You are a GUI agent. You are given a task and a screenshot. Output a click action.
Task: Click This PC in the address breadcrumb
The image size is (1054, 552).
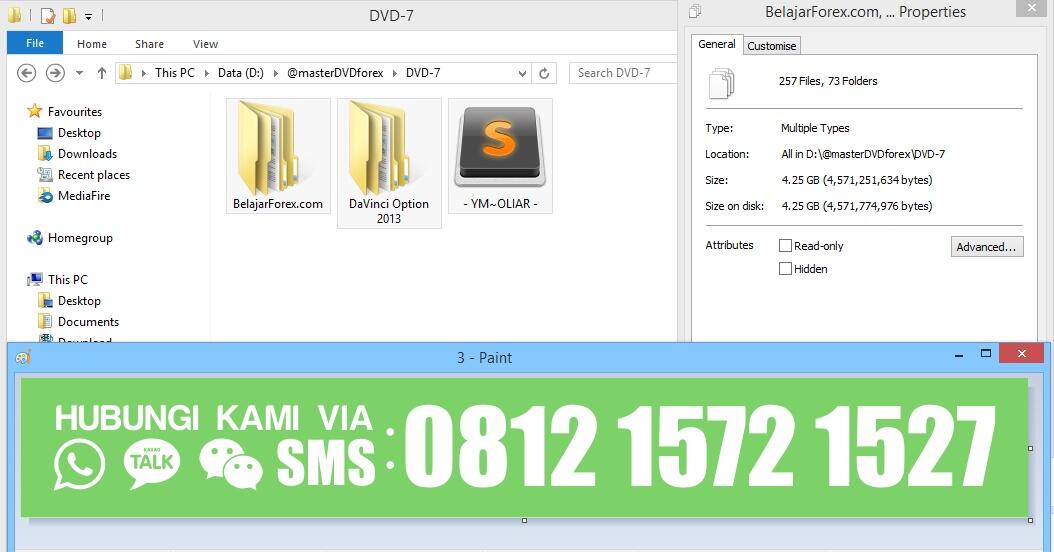tap(175, 73)
